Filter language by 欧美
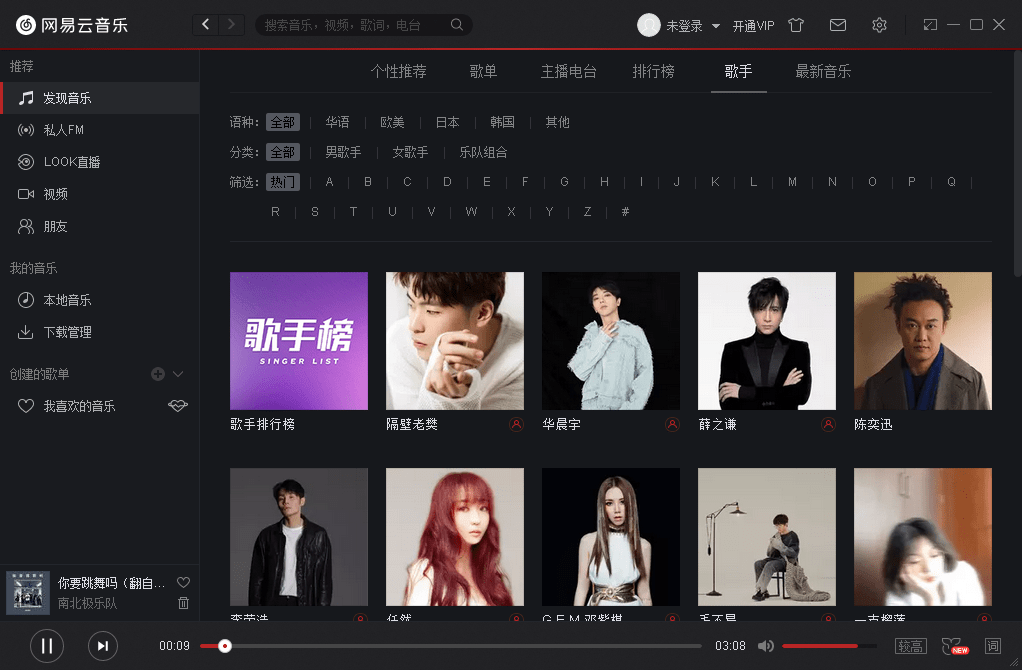 tap(392, 122)
